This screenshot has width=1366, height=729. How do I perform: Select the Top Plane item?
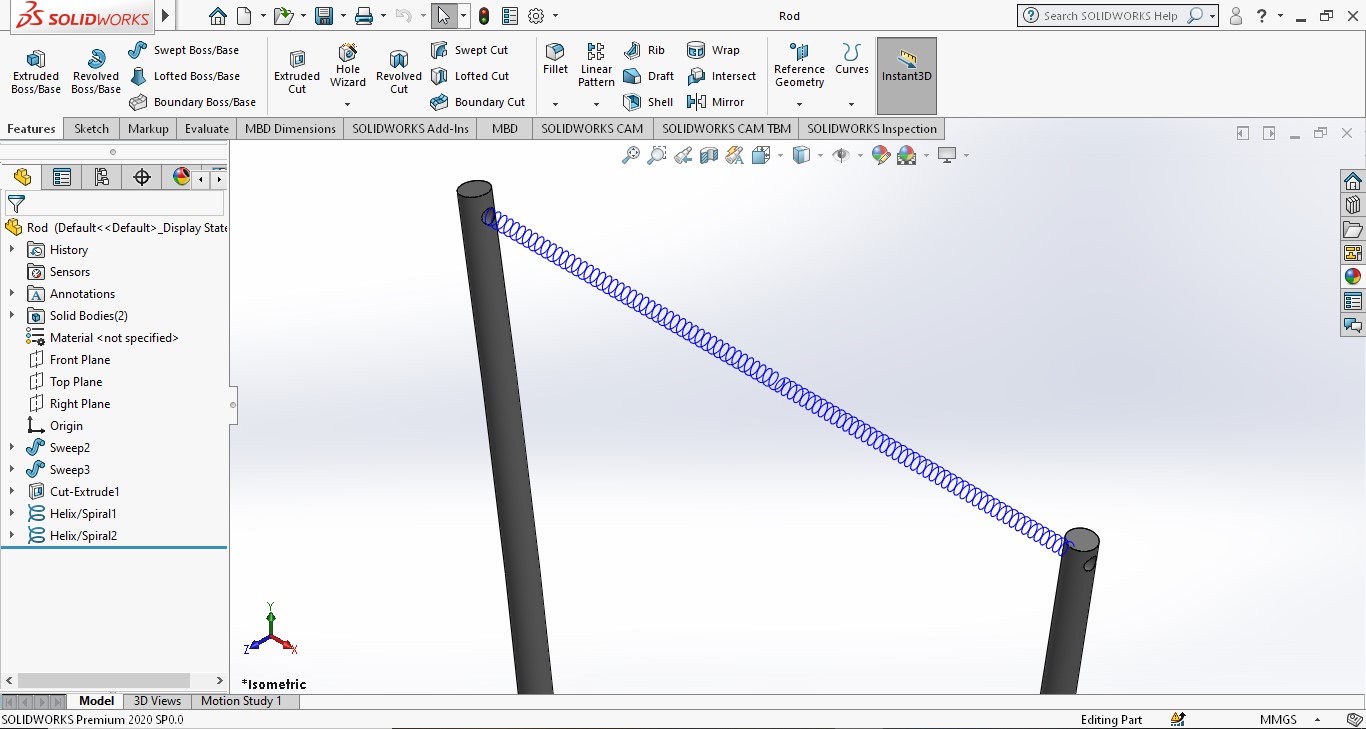point(64,382)
